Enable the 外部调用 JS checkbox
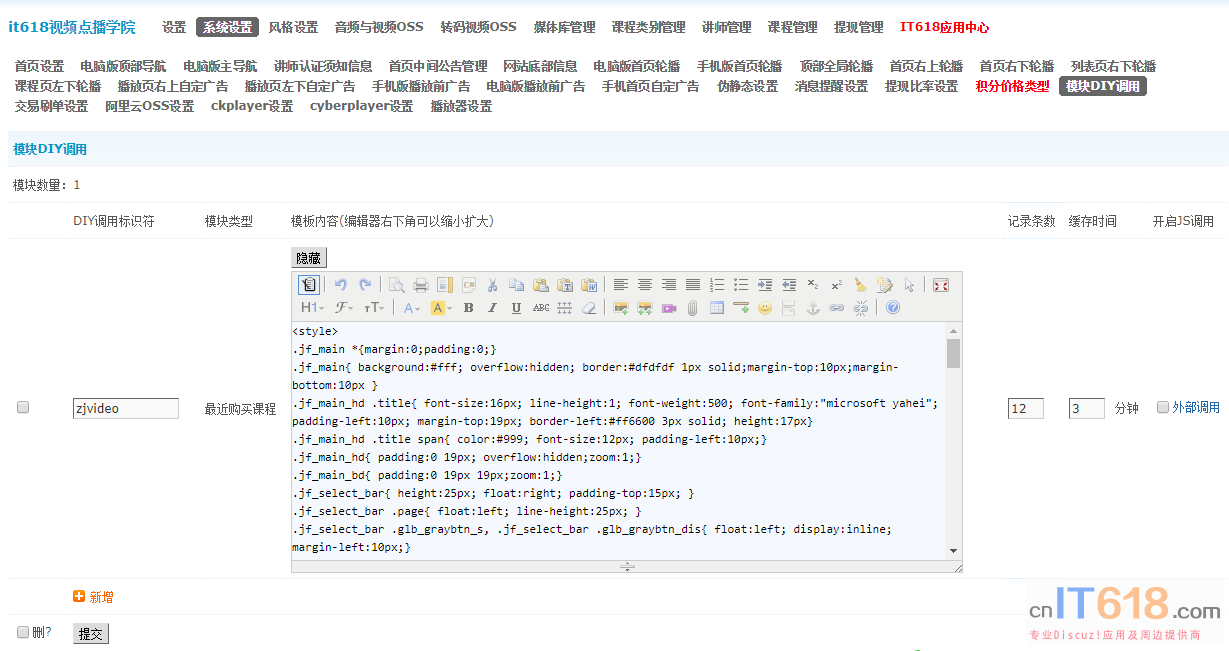The height and width of the screenshot is (651, 1229). 1163,407
